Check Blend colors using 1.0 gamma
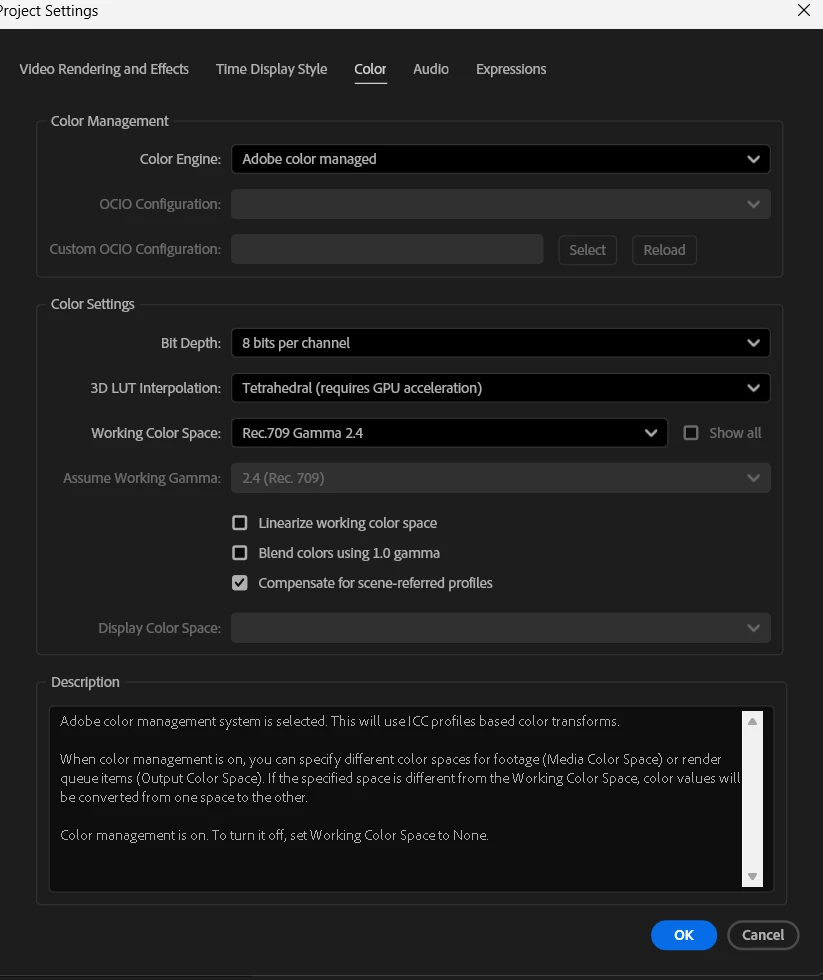Screen dimensions: 823x980 (239, 552)
